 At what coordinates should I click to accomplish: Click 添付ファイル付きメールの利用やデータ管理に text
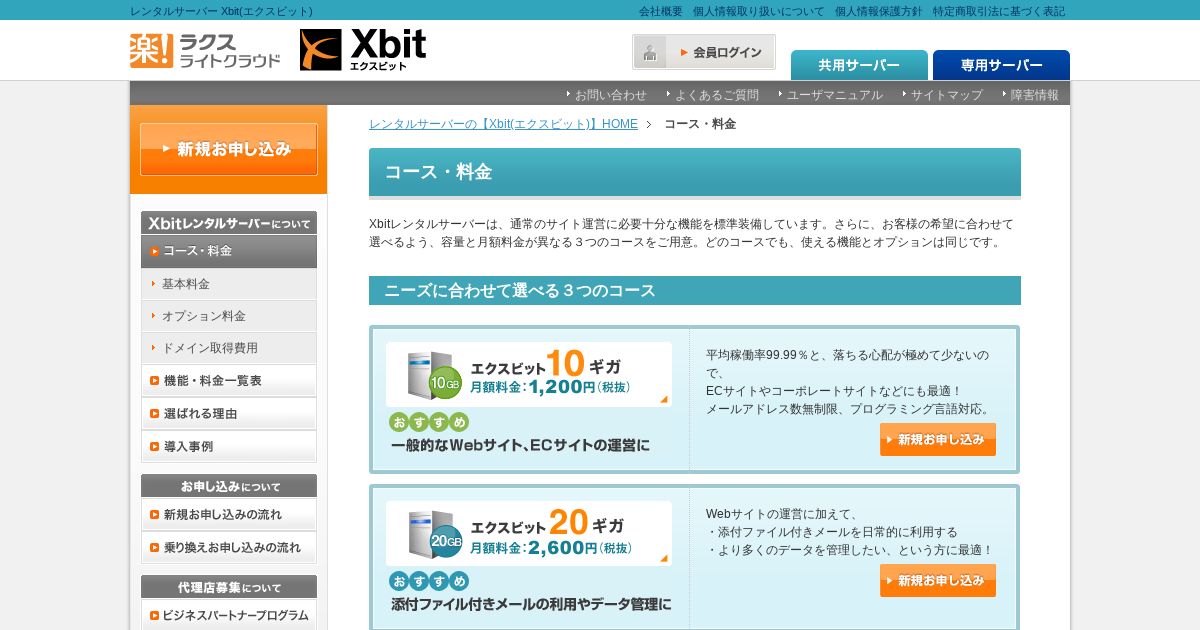[531, 605]
